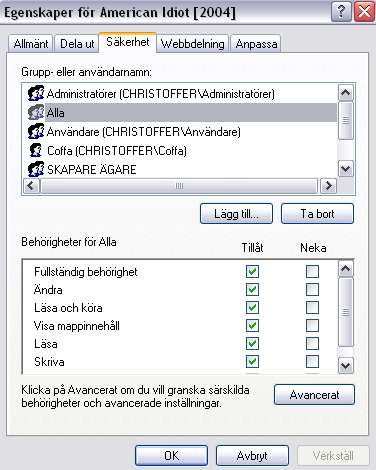
Task: Click the Coffa user icon
Action: click(36, 151)
